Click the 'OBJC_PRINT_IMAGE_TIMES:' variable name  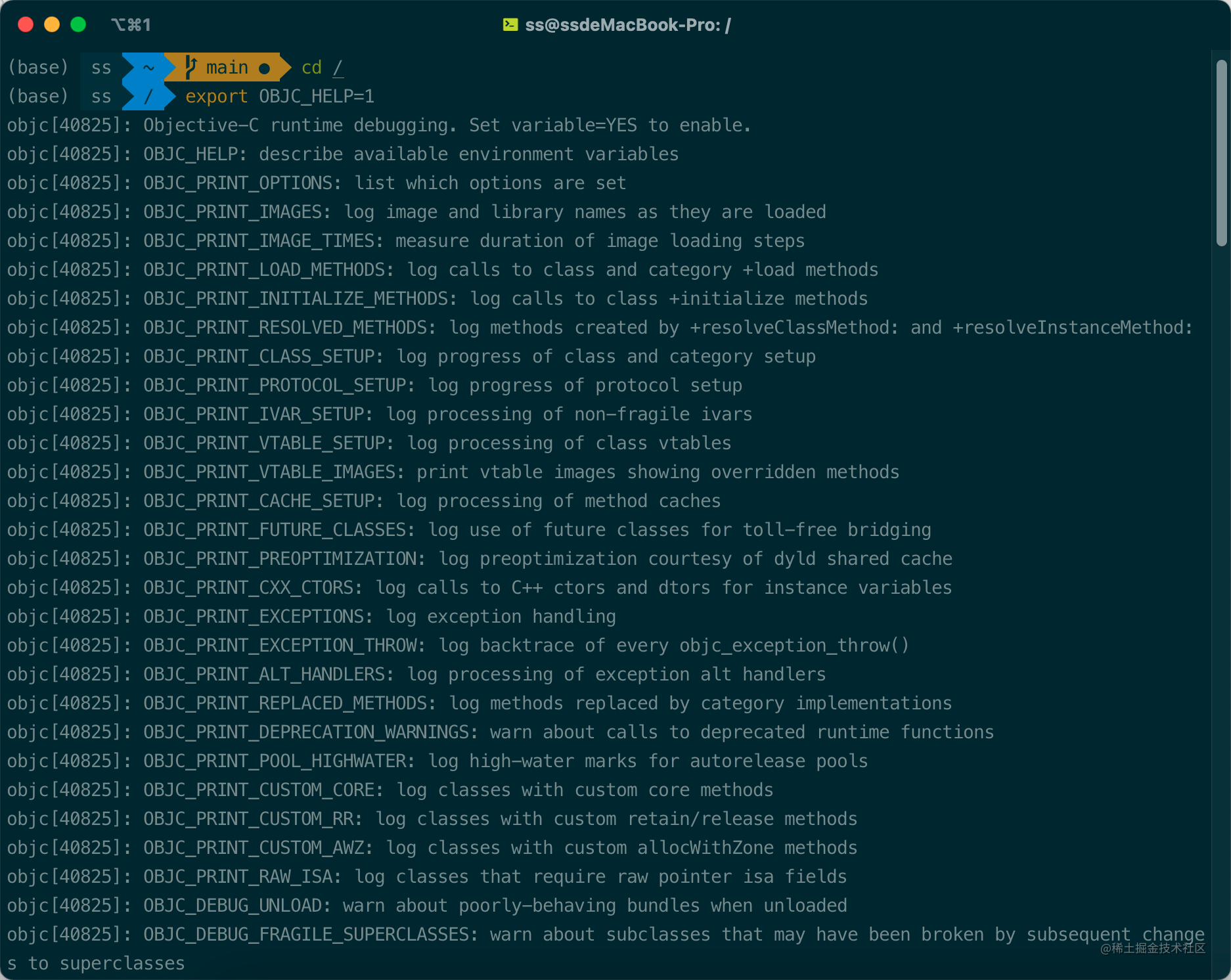pyautogui.click(x=263, y=241)
